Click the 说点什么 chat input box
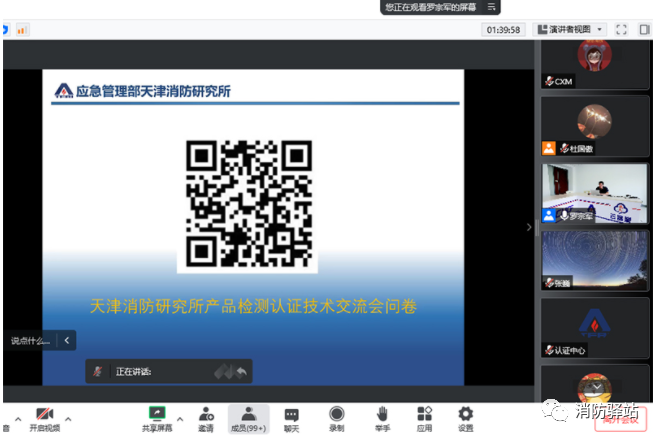Viewport: 659px width, 440px height. point(30,340)
